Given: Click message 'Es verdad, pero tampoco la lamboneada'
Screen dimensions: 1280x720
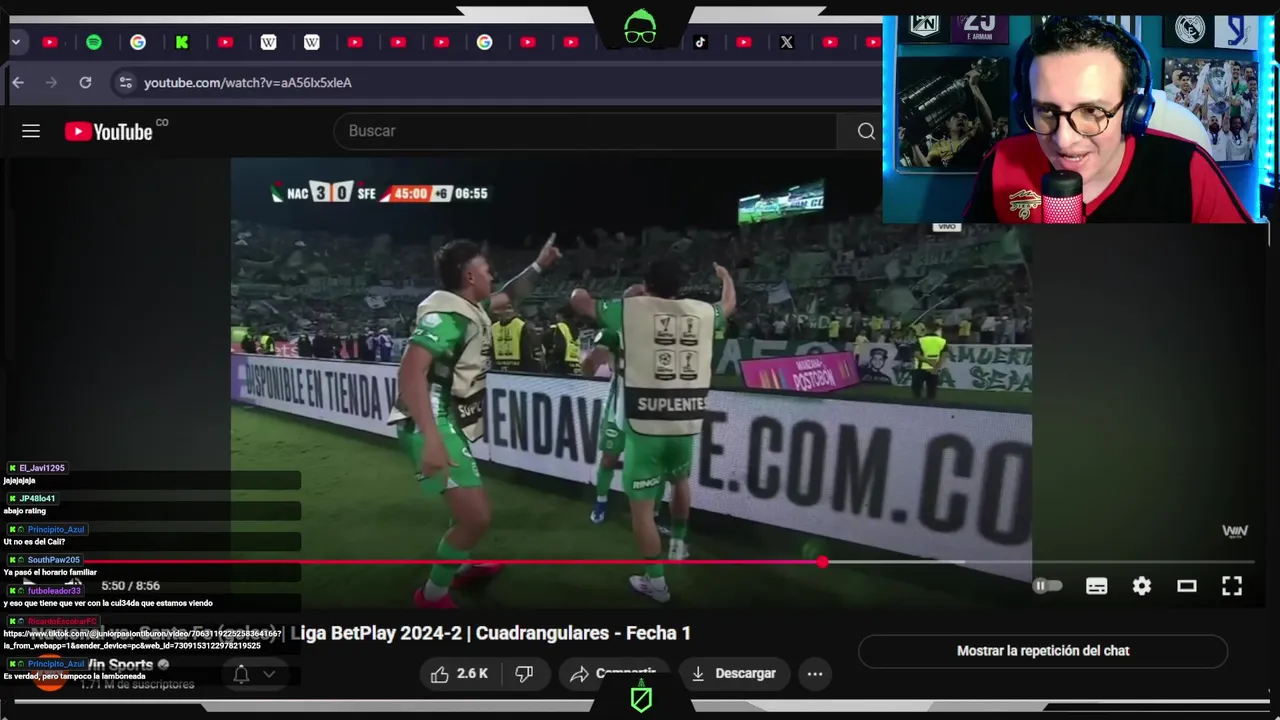Looking at the screenshot, I should [74, 676].
